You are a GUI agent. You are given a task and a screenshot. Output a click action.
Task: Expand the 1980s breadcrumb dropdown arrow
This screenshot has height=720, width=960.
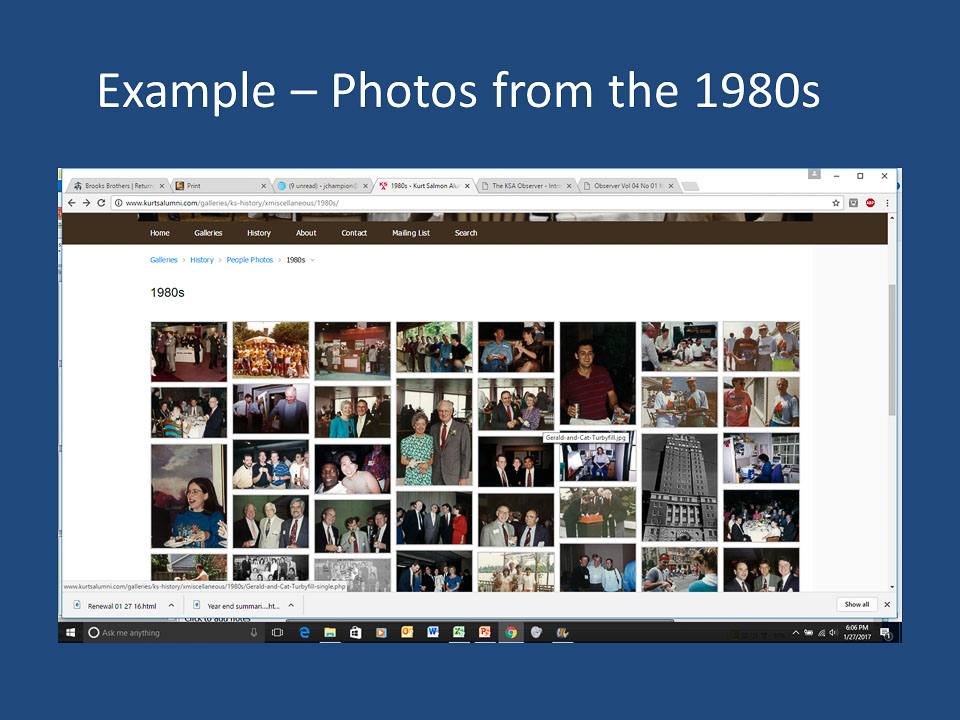[x=313, y=260]
